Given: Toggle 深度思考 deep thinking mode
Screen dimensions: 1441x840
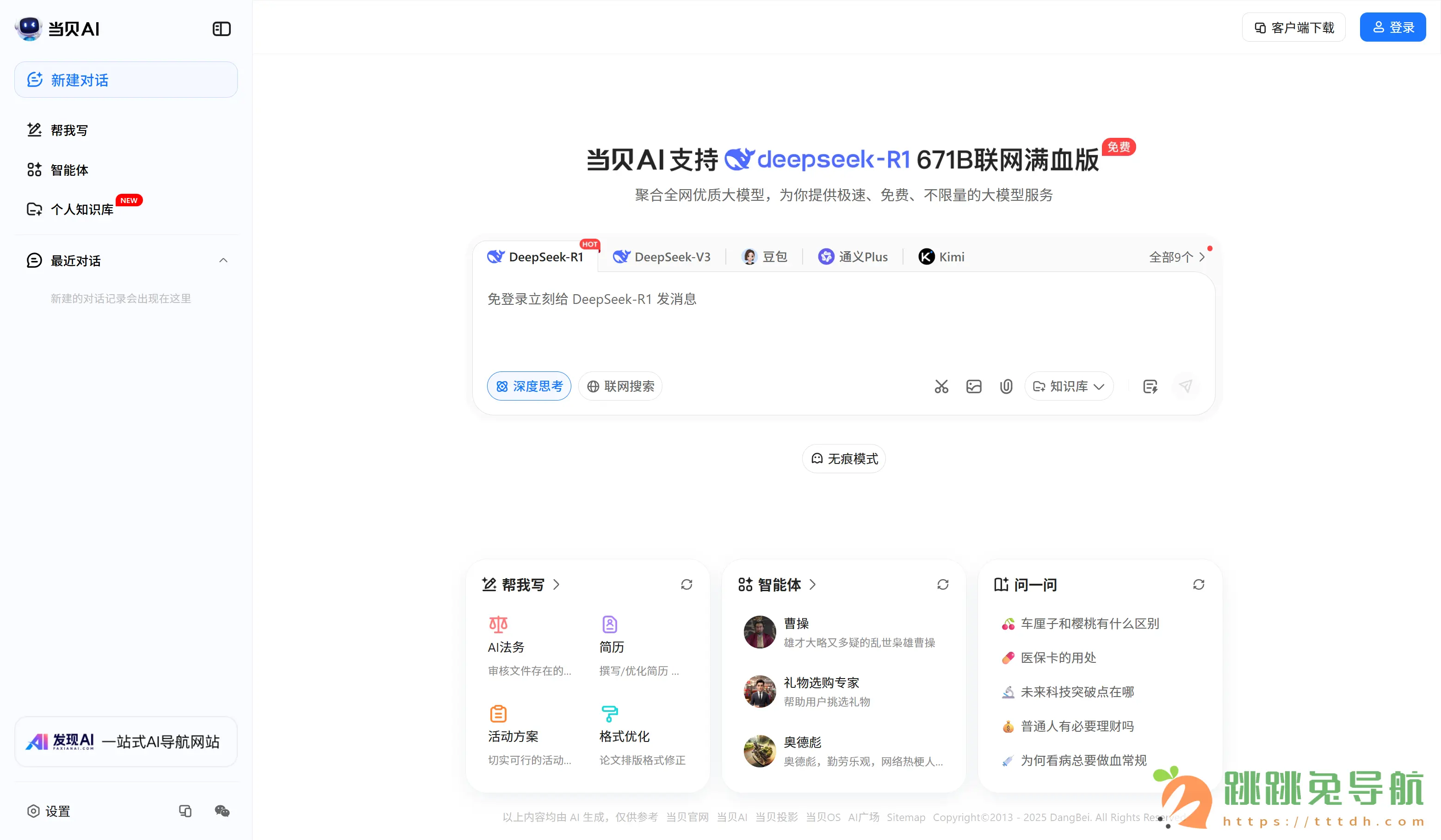Looking at the screenshot, I should point(529,387).
